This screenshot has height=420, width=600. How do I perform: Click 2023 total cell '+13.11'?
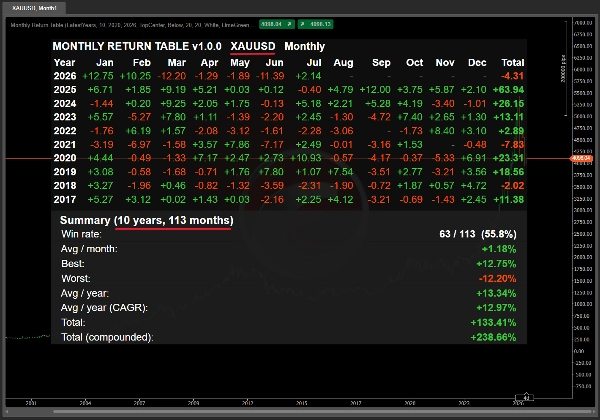tap(509, 117)
